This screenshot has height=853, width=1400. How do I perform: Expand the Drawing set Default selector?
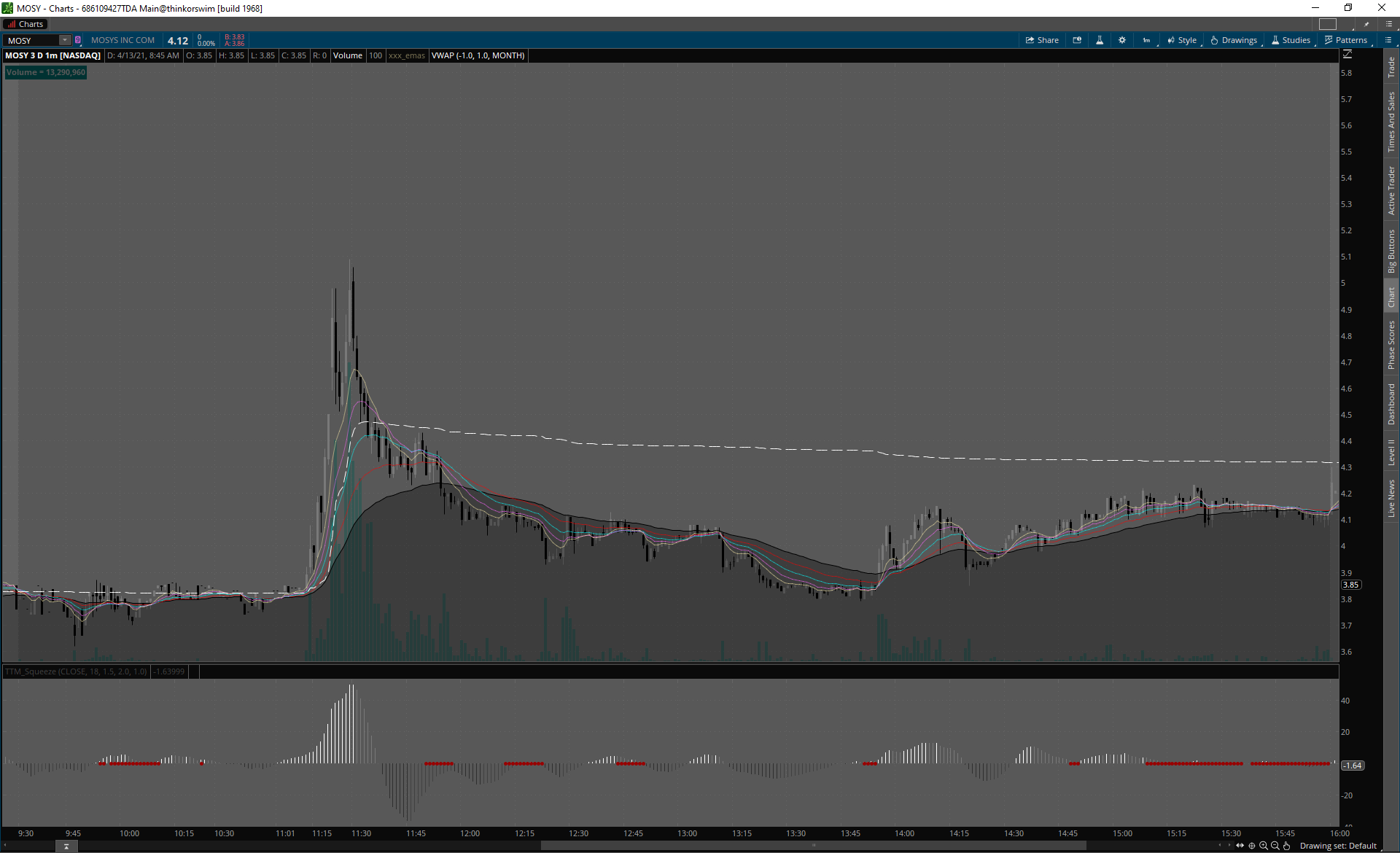point(1338,846)
